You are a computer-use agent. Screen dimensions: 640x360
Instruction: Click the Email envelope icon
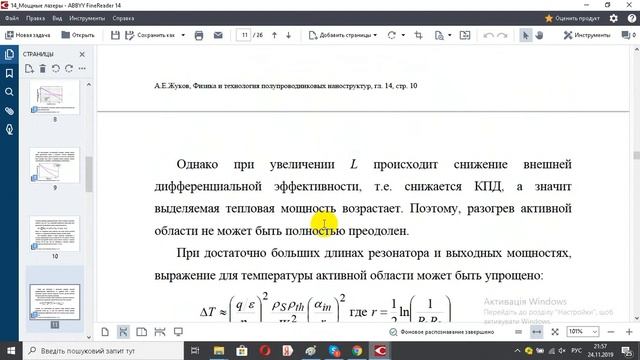[218, 35]
